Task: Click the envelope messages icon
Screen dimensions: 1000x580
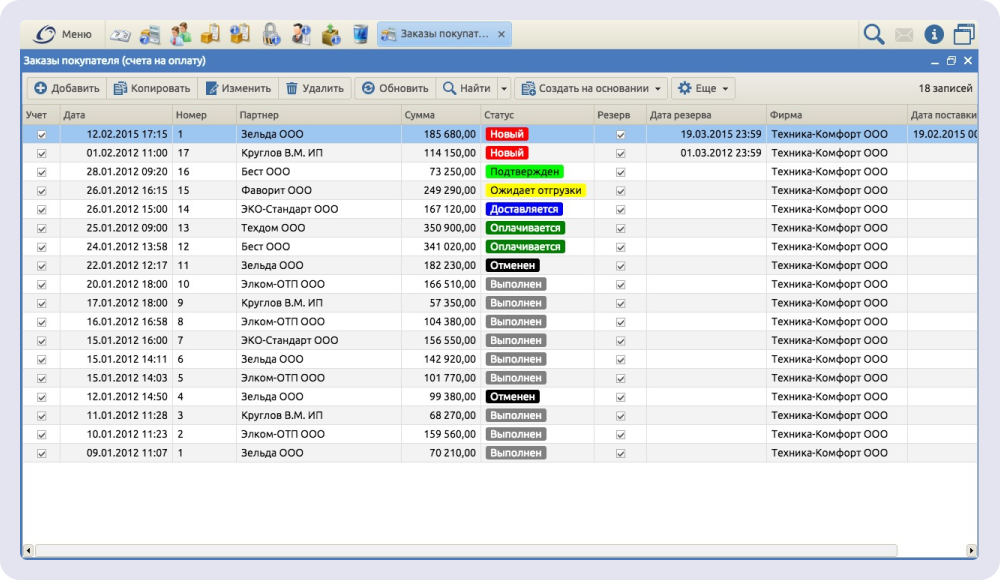Action: pos(904,35)
